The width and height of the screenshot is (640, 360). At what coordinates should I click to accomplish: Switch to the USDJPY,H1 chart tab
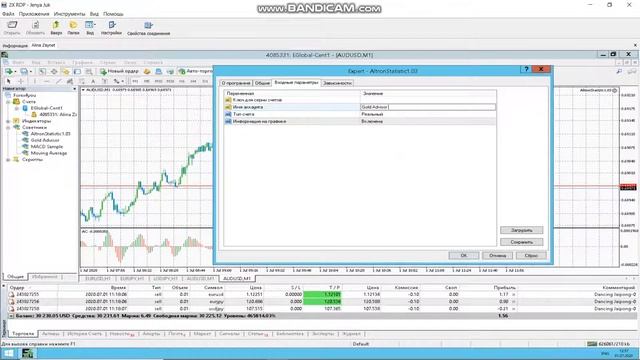point(165,278)
